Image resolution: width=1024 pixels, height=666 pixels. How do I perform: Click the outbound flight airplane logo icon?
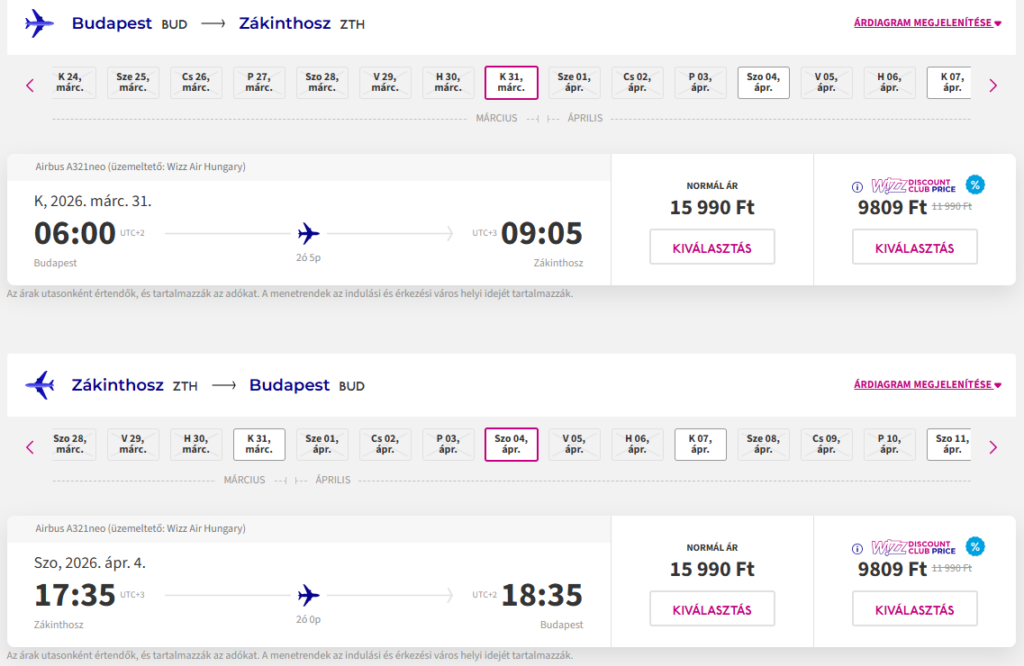tap(39, 23)
